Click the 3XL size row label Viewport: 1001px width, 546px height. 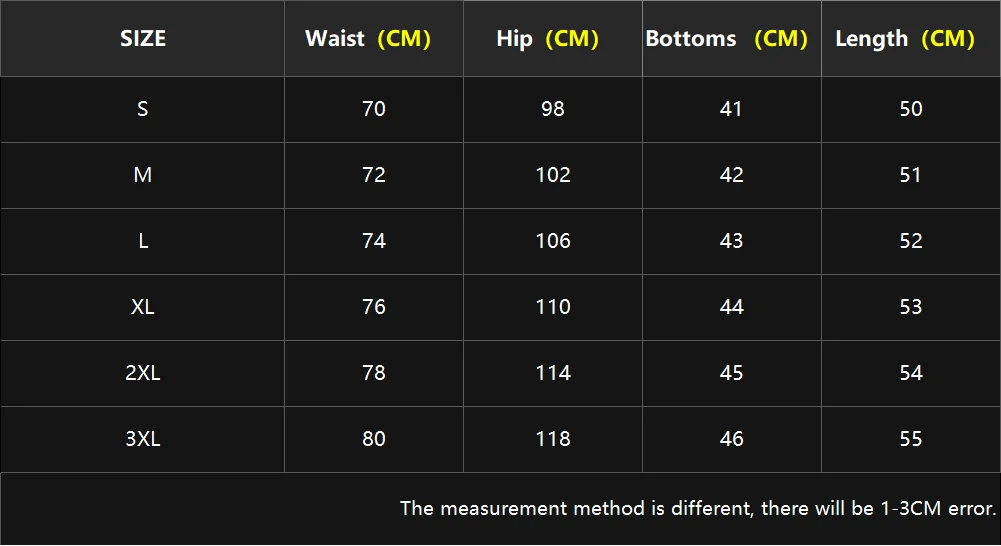[143, 439]
